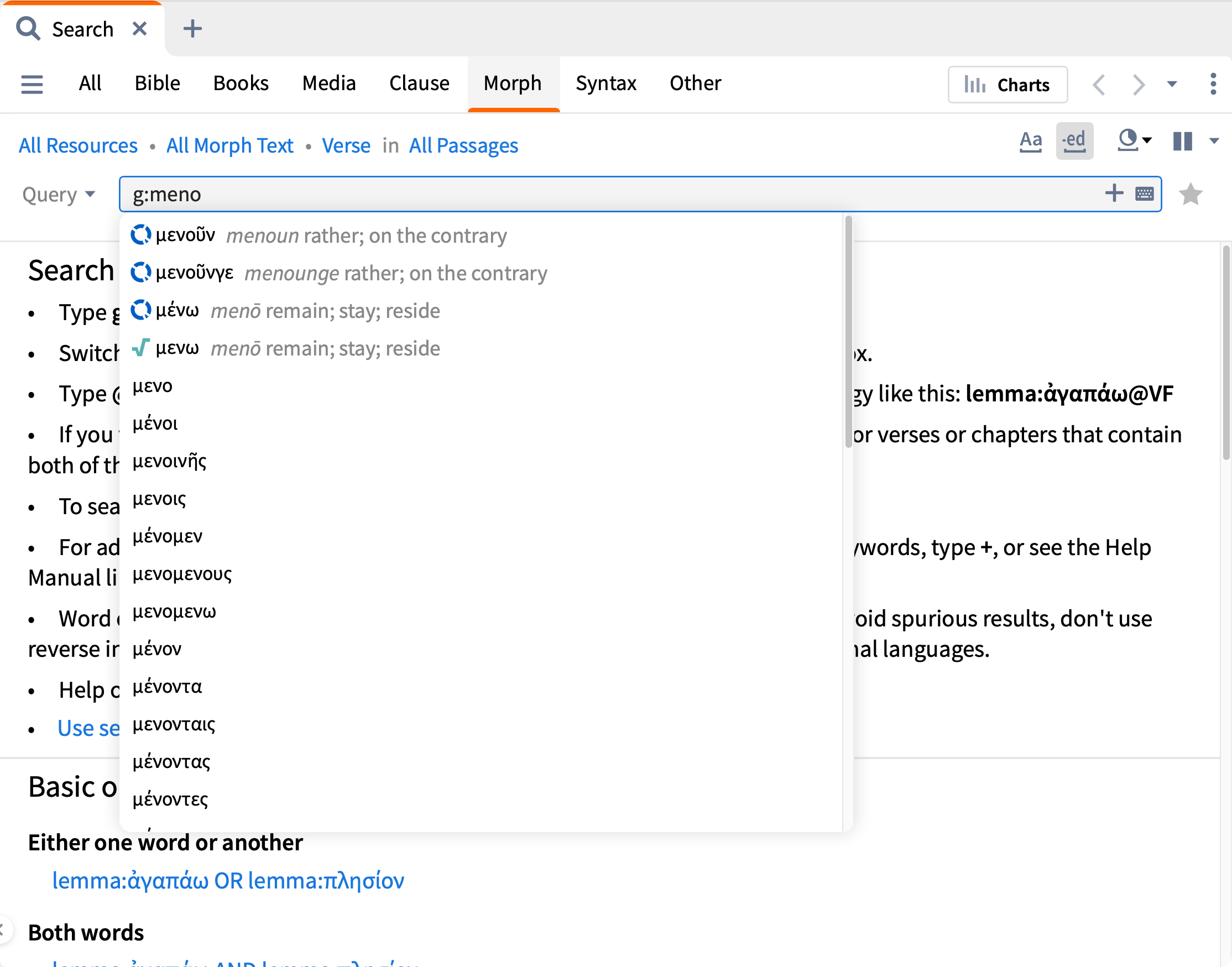Viewport: 1232px width, 967px height.
Task: Click the suggestion list scrollbar
Action: (x=848, y=332)
